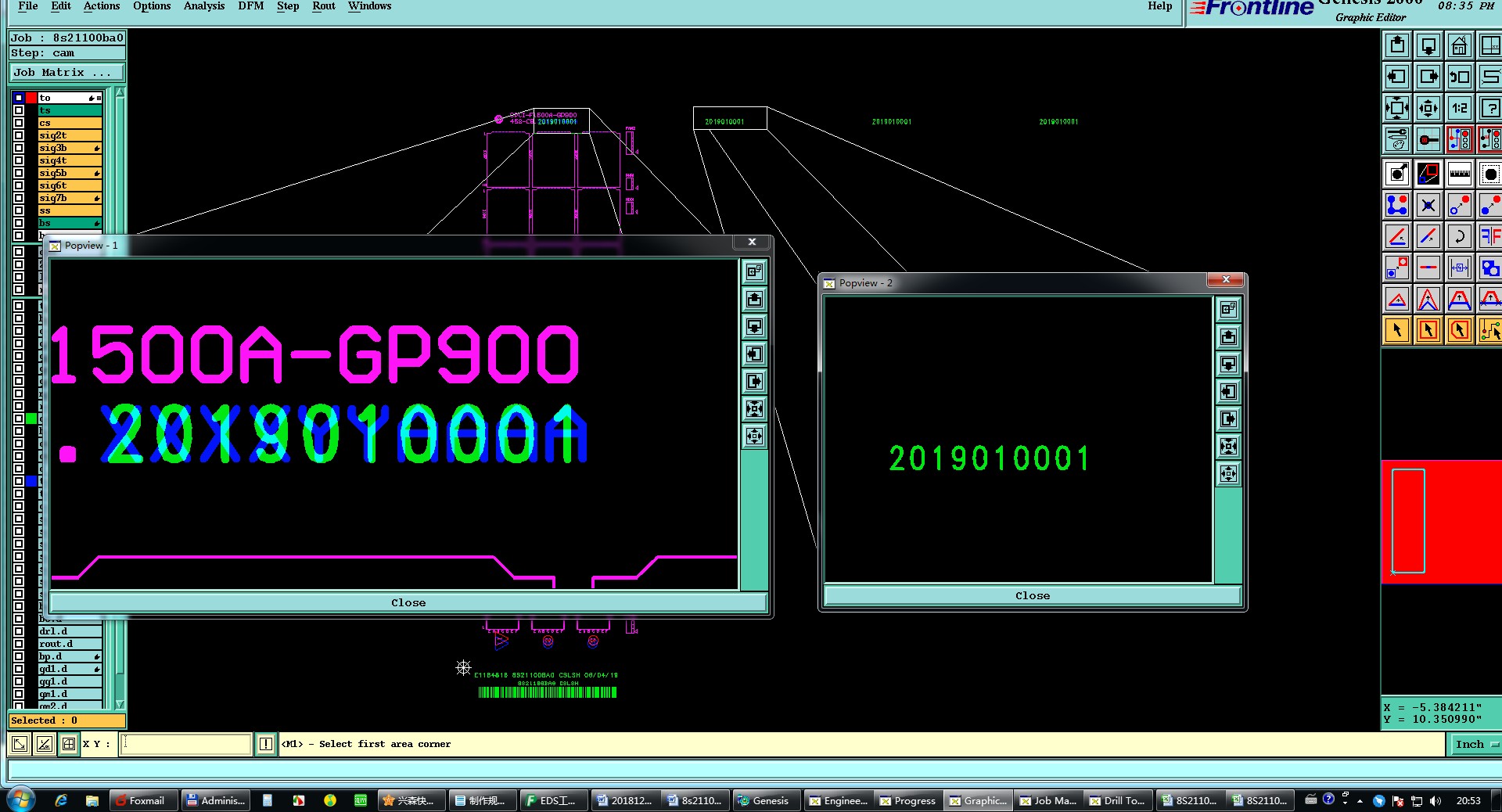Open the Job Matrix ... panel
This screenshot has width=1502, height=812.
[66, 72]
